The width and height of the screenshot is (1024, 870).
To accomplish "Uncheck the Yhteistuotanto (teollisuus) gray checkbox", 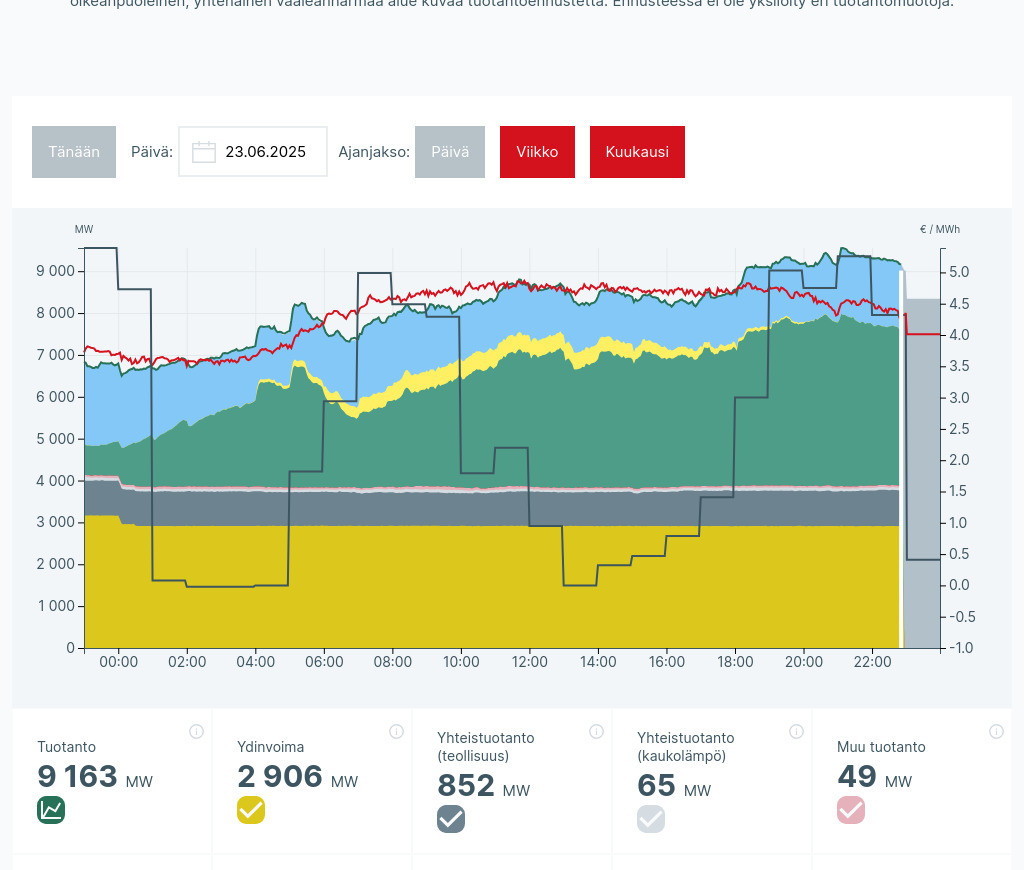I will 451,819.
